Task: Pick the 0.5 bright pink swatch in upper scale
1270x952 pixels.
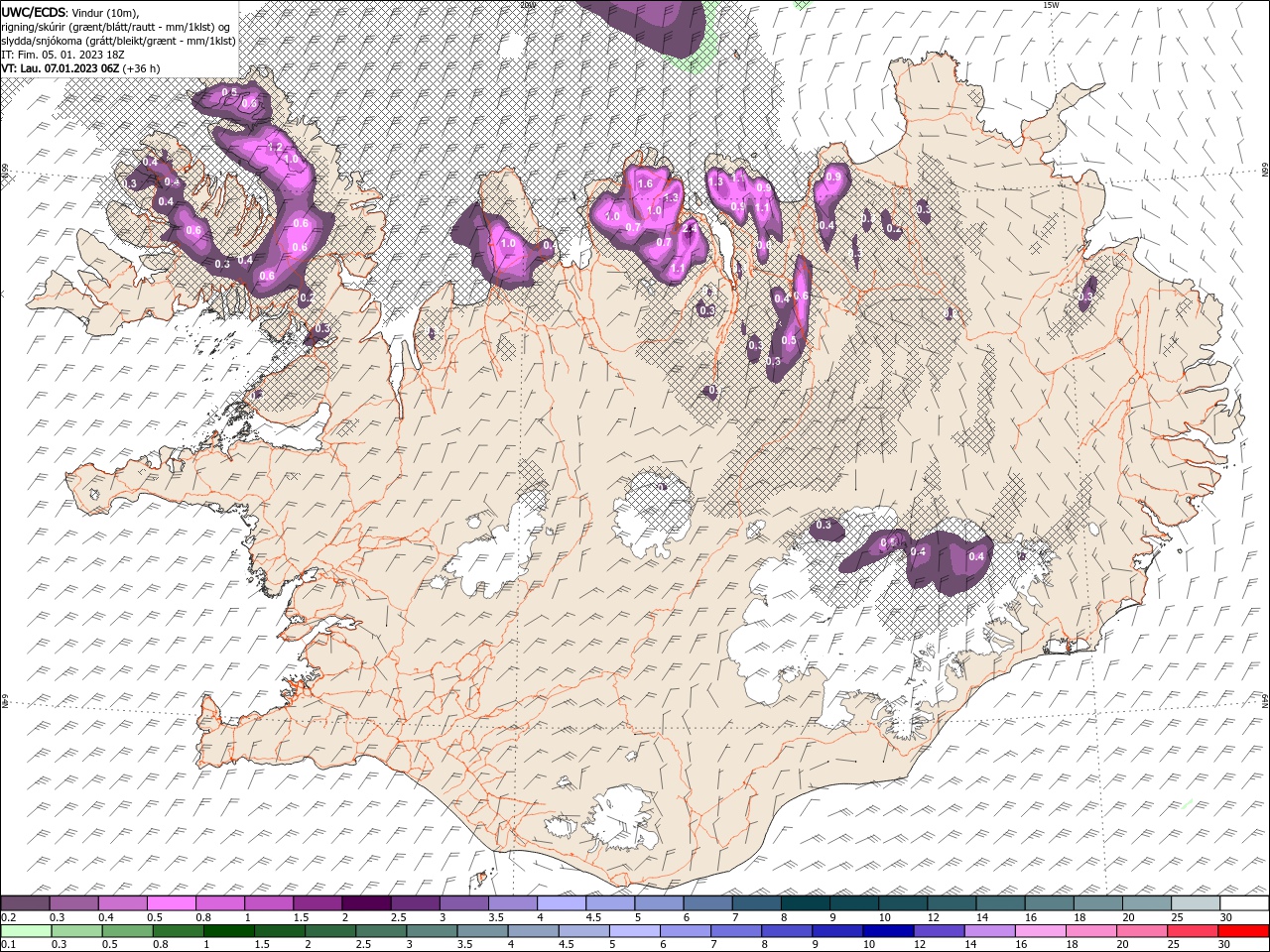Action: (x=171, y=903)
